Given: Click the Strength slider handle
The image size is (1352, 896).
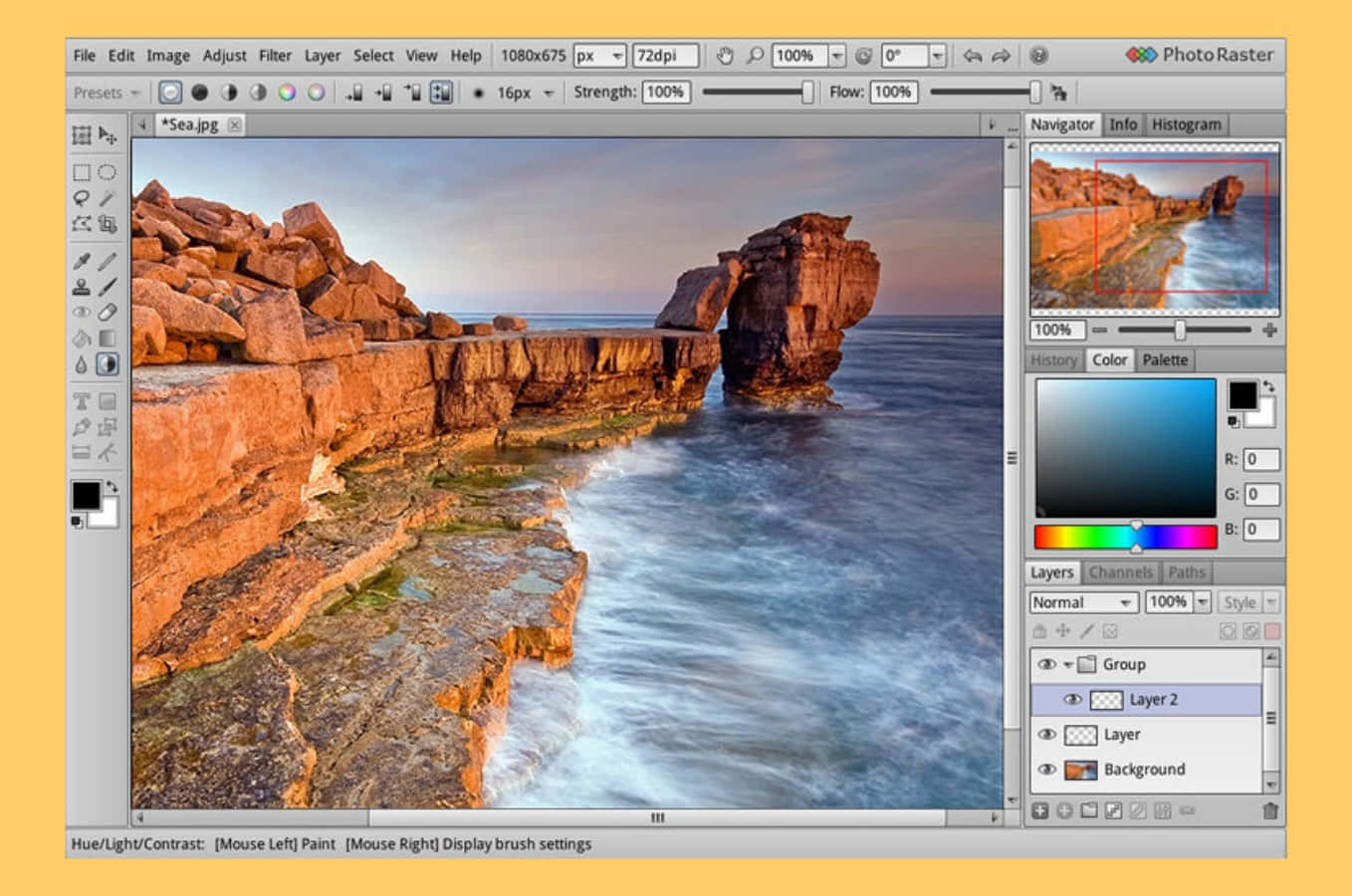Looking at the screenshot, I should tap(807, 93).
